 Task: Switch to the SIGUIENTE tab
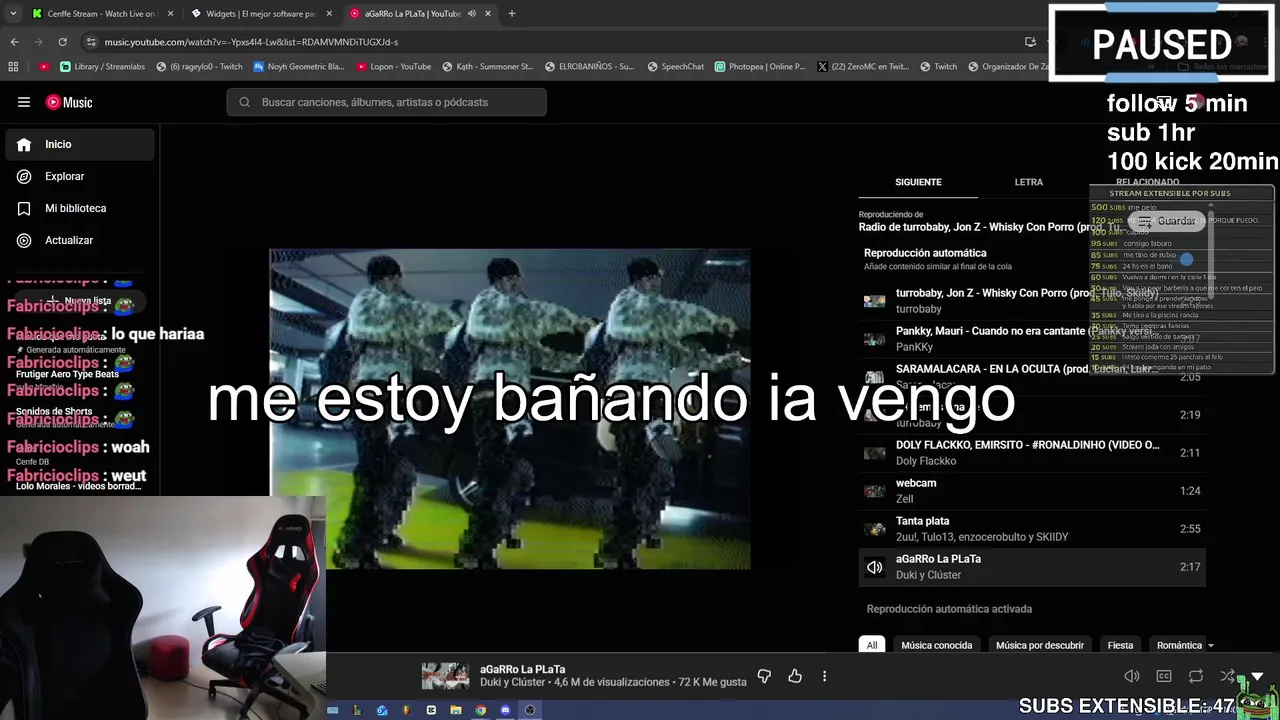click(918, 182)
